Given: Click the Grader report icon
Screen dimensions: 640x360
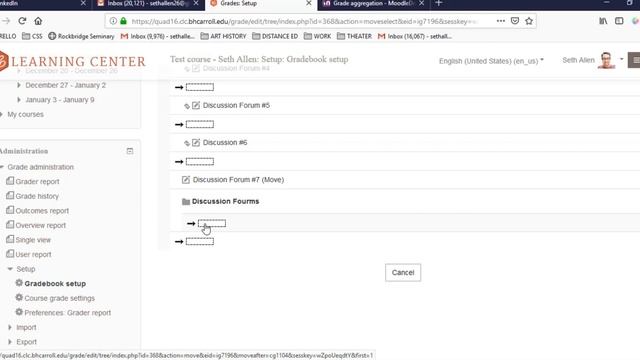Looking at the screenshot, I should point(10,181).
